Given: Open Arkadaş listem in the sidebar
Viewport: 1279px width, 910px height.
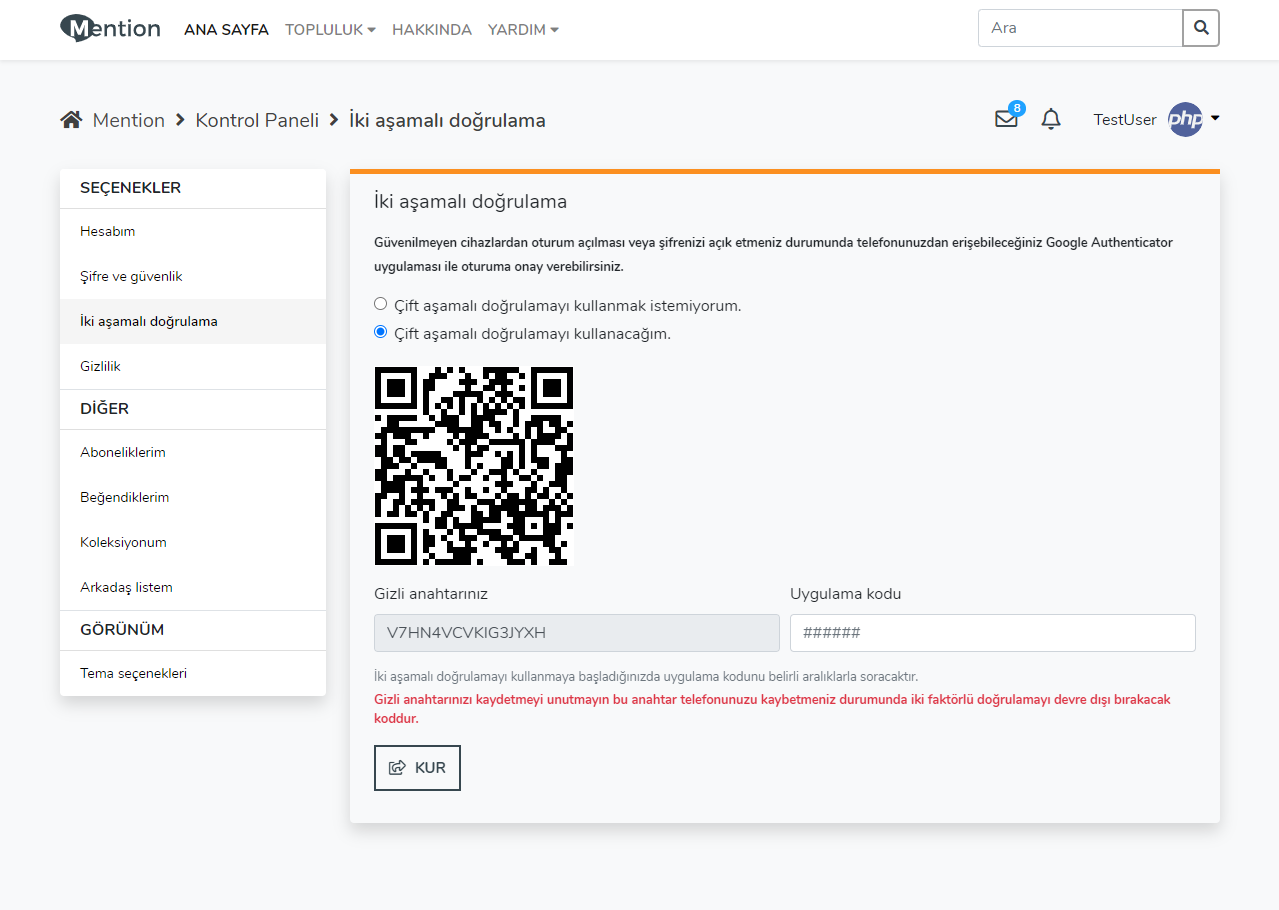Looking at the screenshot, I should 193,587.
